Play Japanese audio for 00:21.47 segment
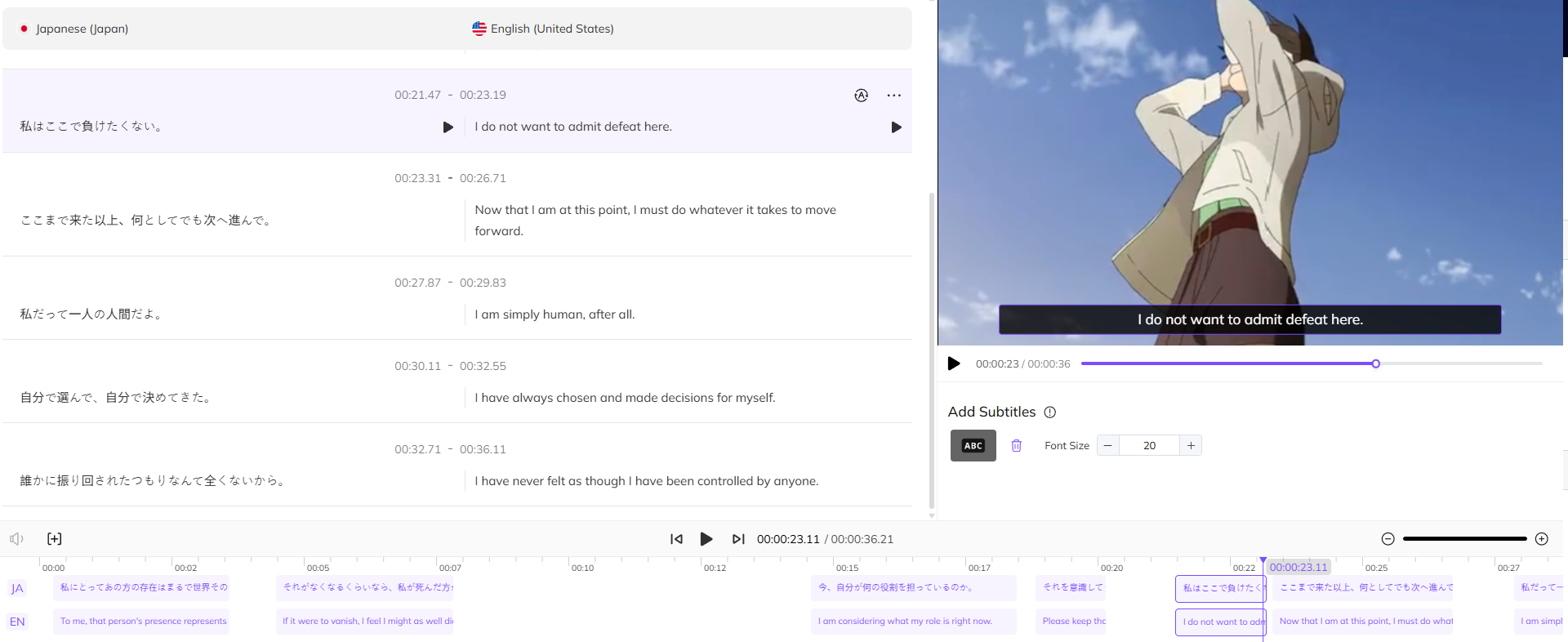1568x642 pixels. pyautogui.click(x=448, y=127)
